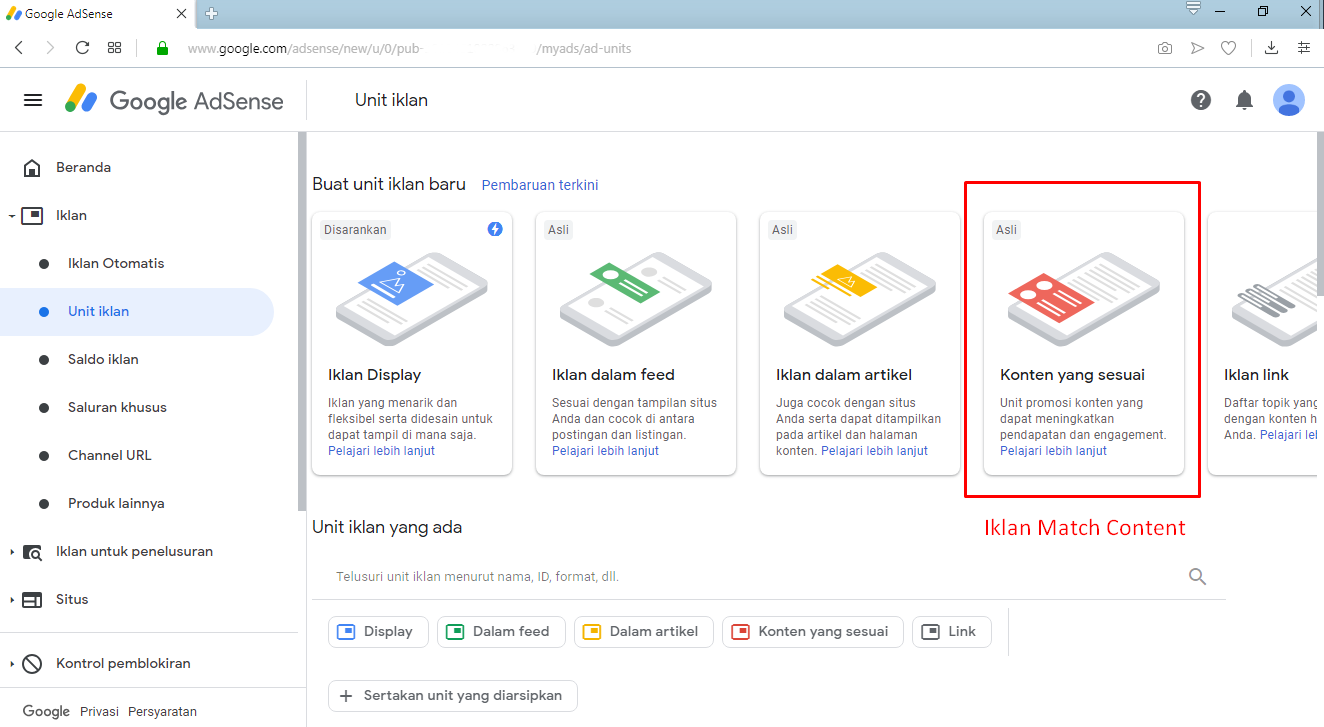Open the Persyaratan footer link
The width and height of the screenshot is (1324, 727).
point(162,712)
